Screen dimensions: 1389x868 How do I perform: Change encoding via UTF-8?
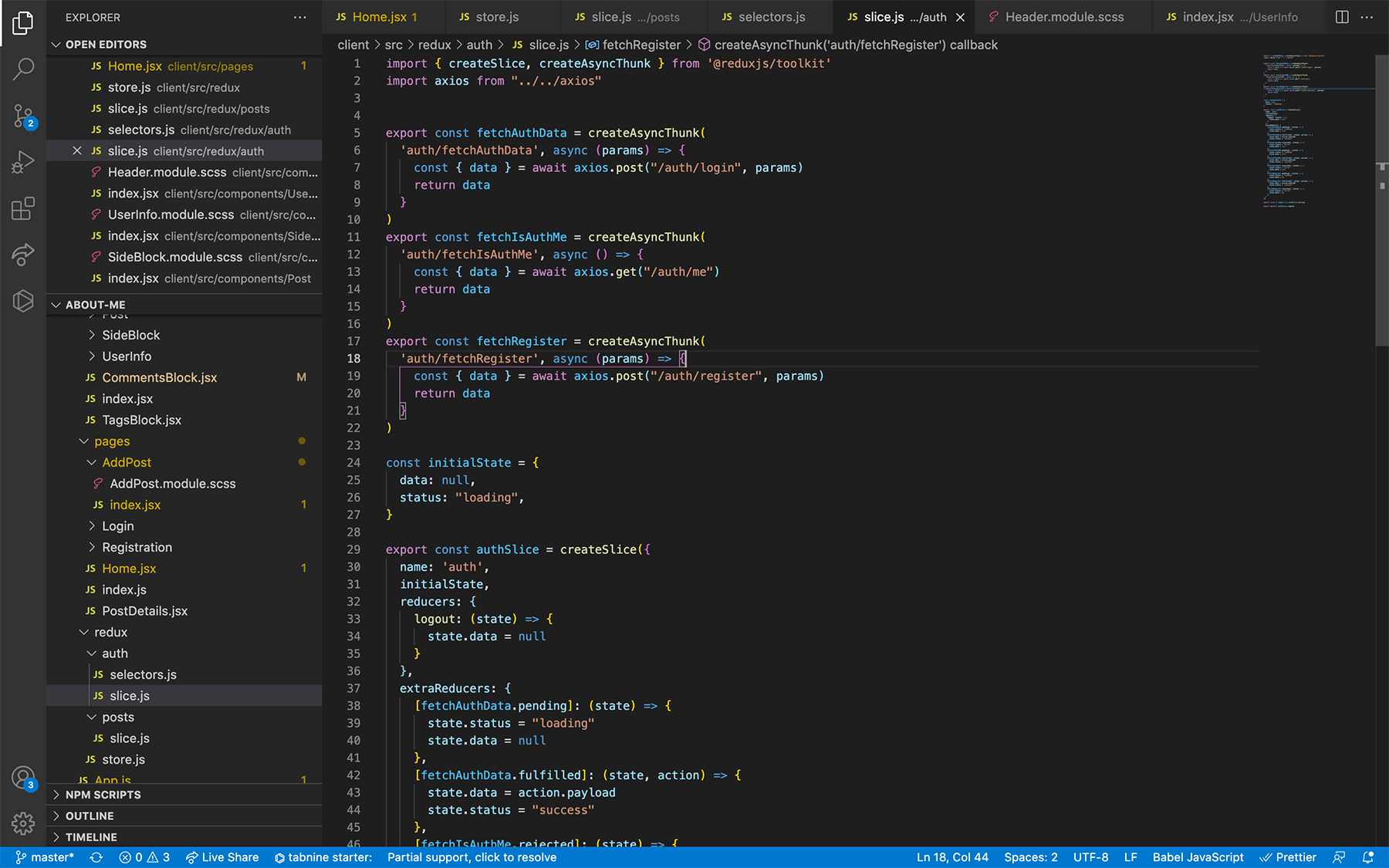point(1090,857)
